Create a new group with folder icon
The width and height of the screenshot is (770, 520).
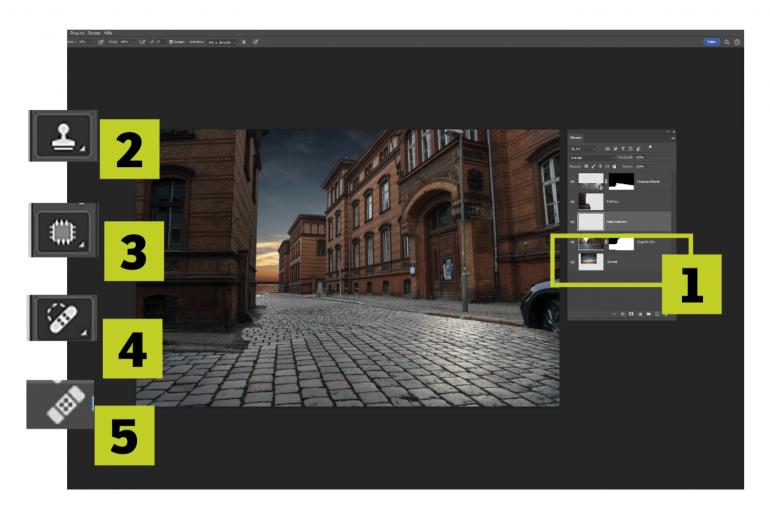tap(649, 314)
